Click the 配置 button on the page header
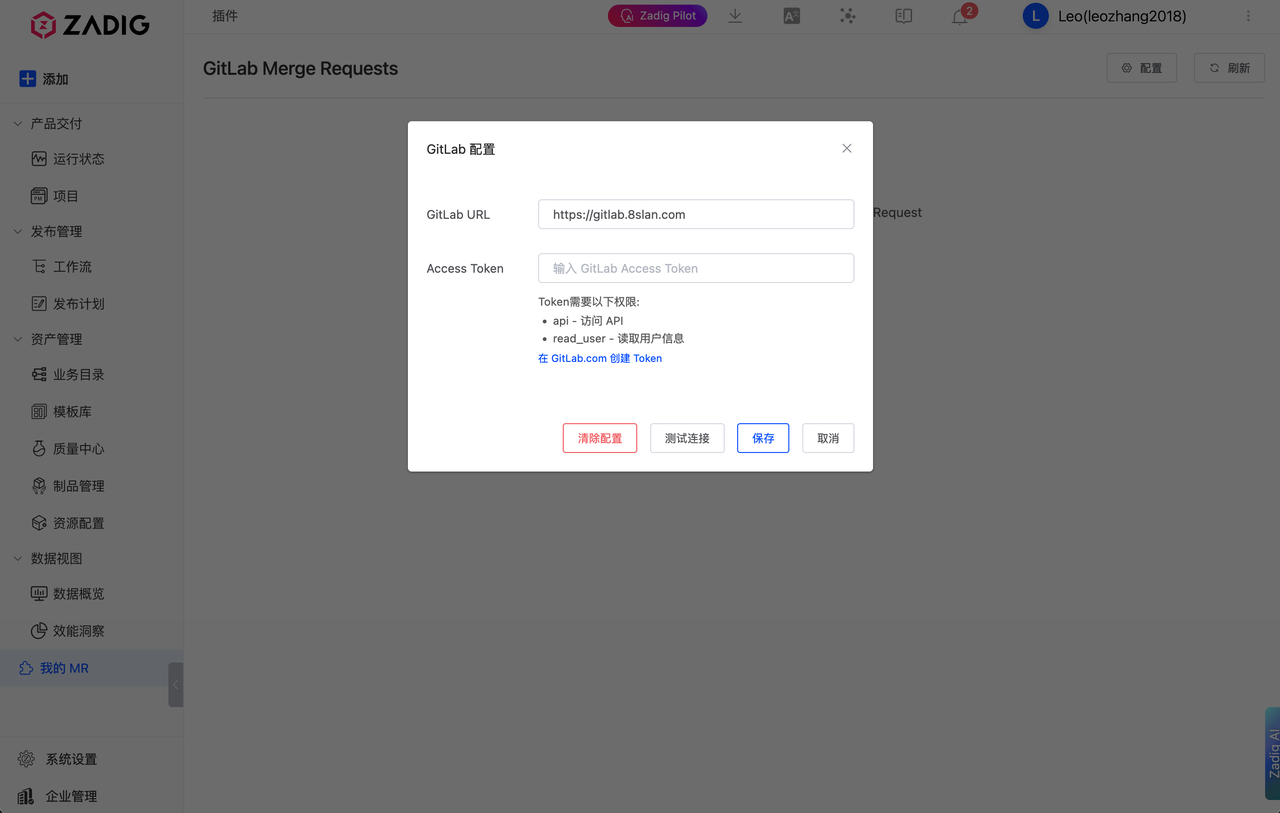 pos(1142,68)
